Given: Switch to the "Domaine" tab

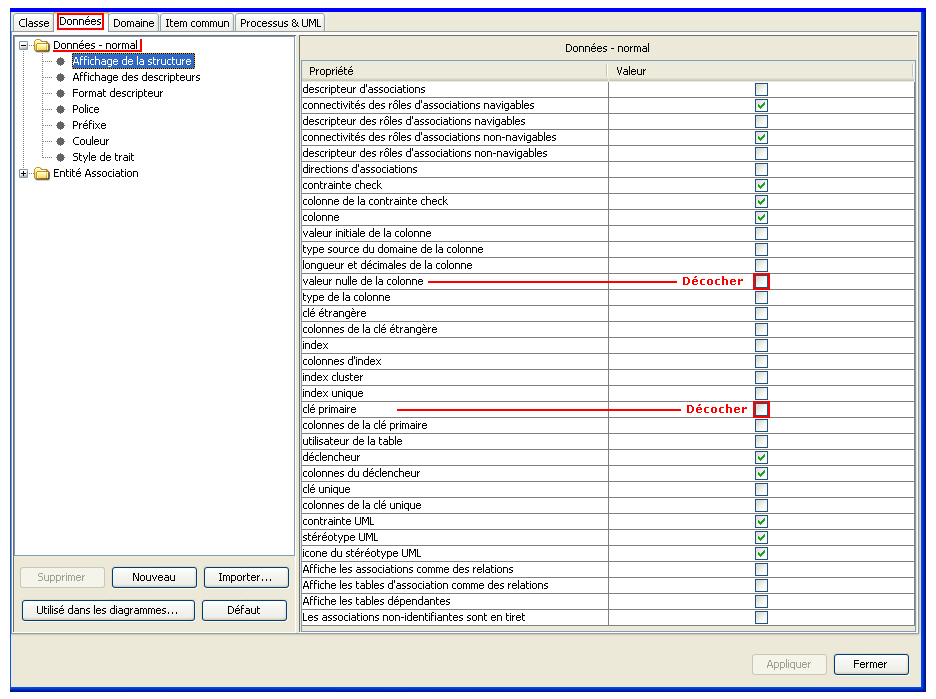Looking at the screenshot, I should [x=133, y=21].
